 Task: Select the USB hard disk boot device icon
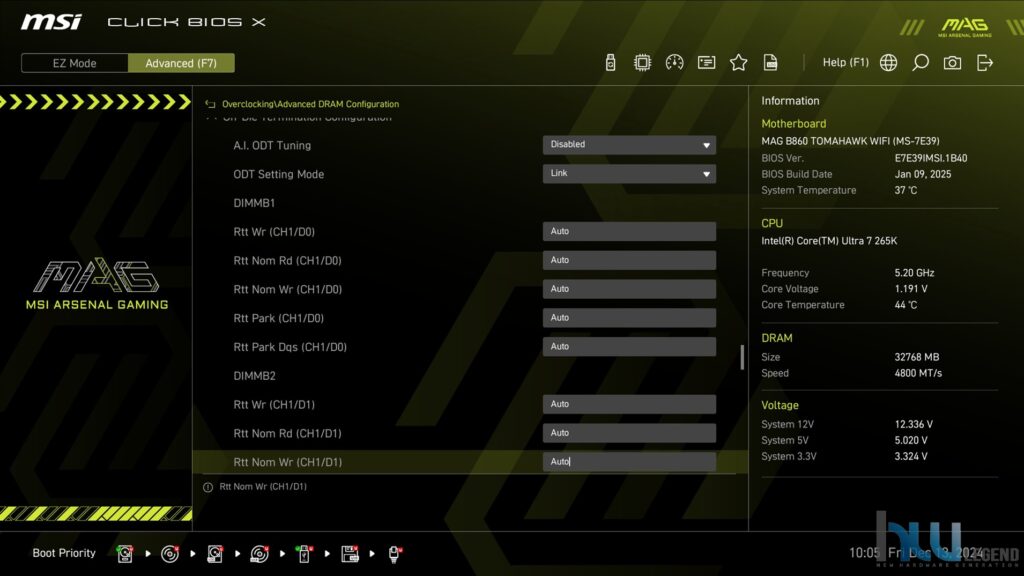(x=215, y=554)
